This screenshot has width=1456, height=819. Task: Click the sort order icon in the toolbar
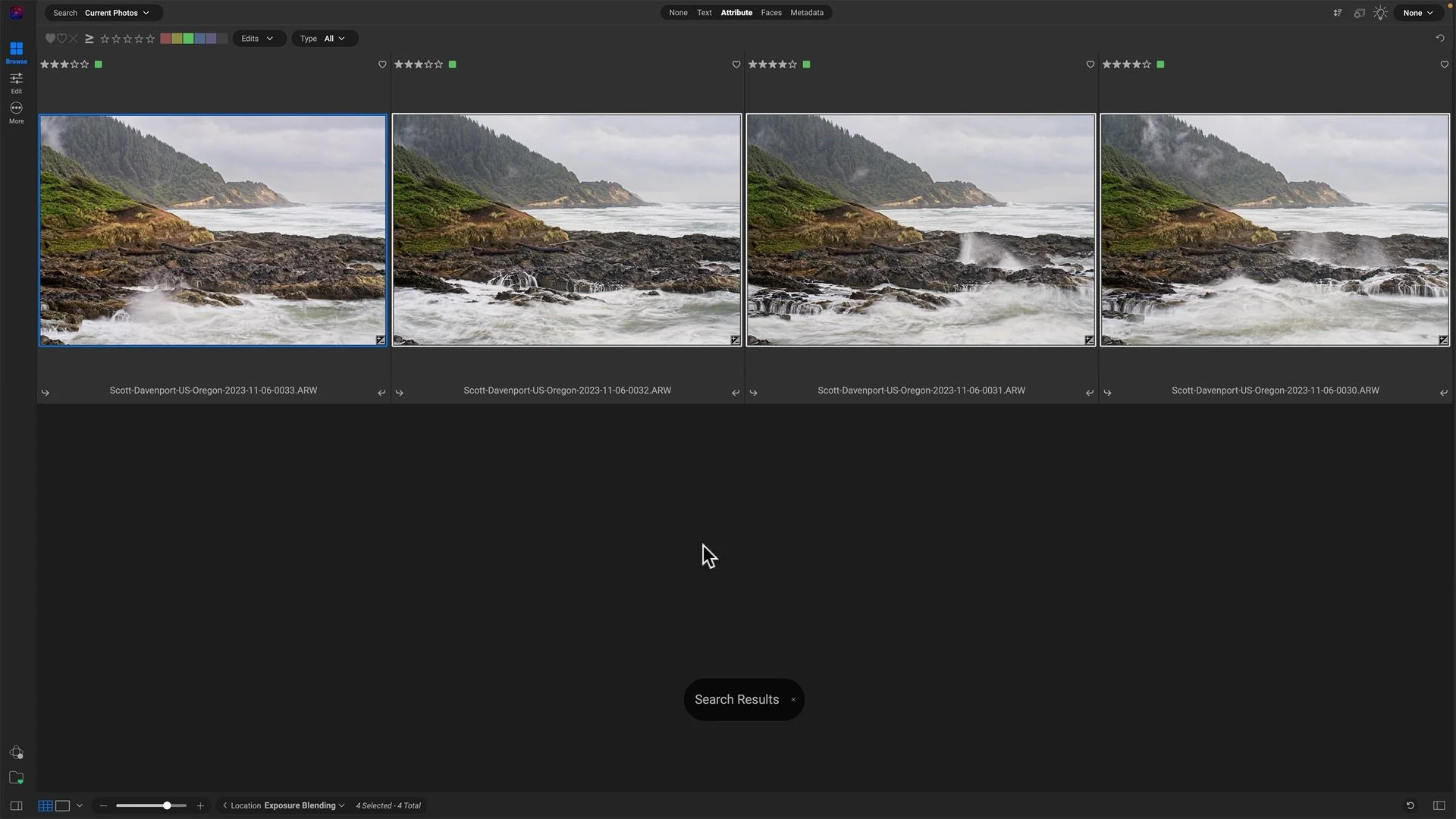tap(1338, 13)
